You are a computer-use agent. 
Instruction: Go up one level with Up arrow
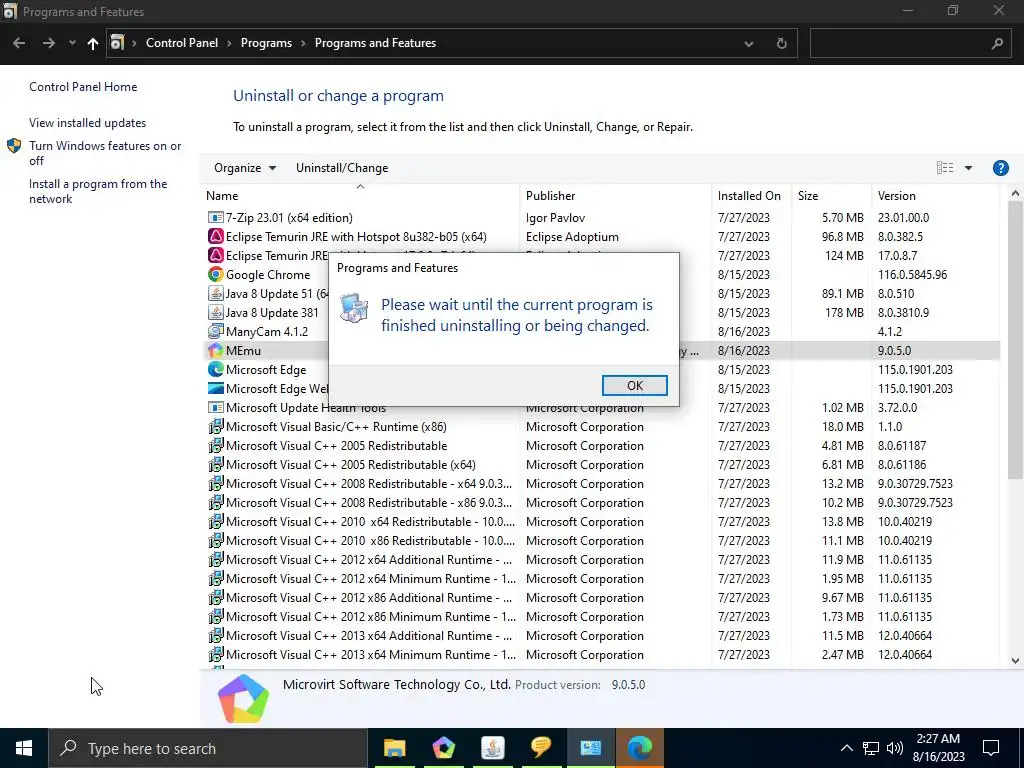coord(93,43)
